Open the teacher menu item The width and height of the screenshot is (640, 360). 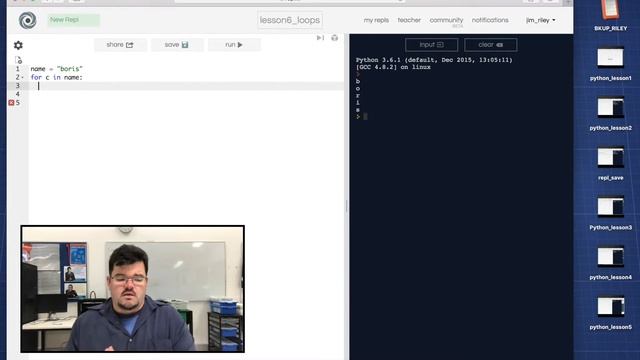409,20
